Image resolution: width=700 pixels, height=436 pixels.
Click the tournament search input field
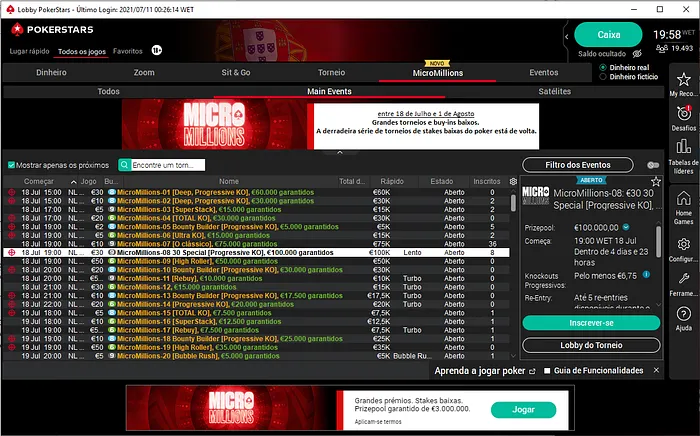click(168, 165)
